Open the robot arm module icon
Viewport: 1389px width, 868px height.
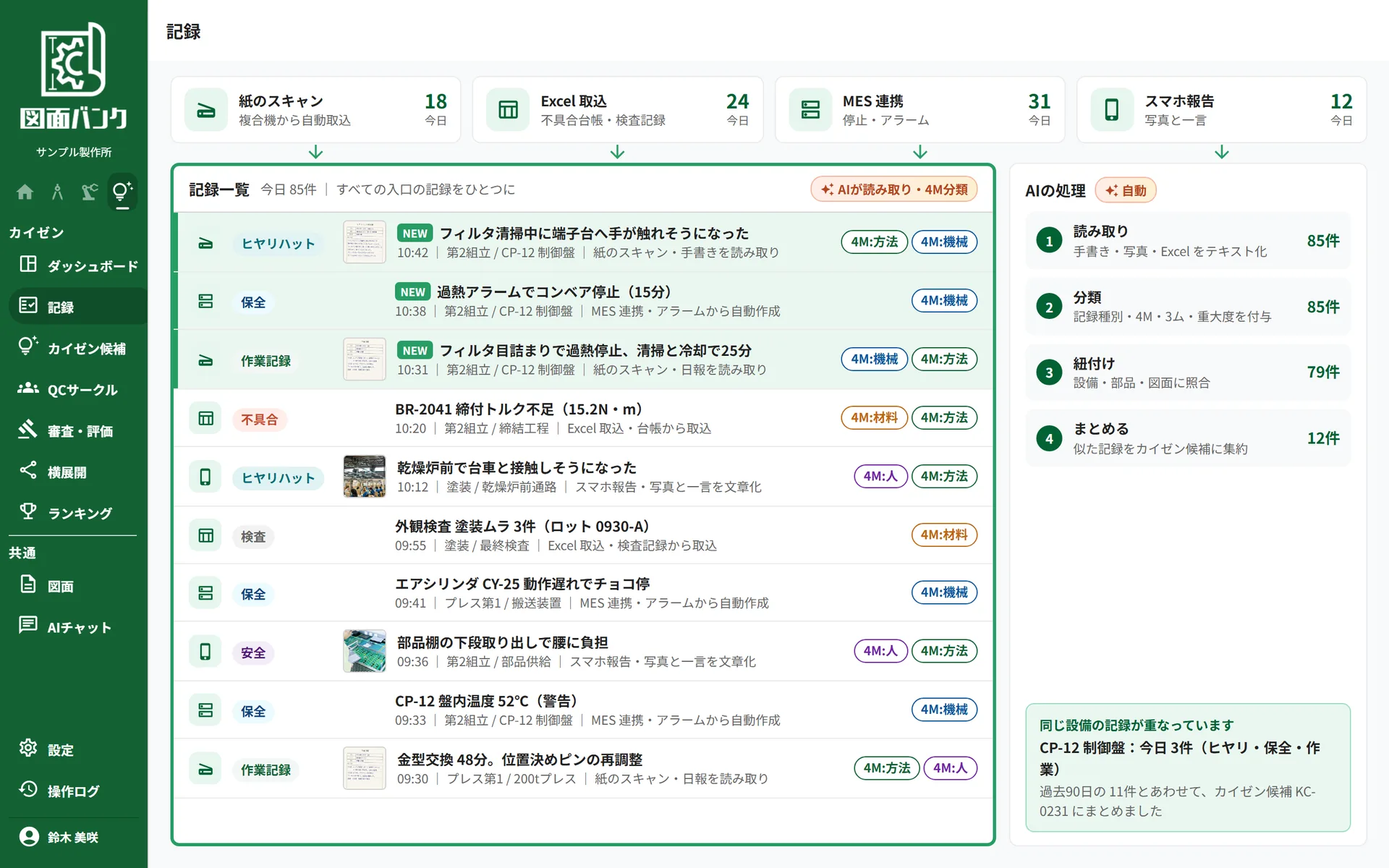tap(90, 192)
